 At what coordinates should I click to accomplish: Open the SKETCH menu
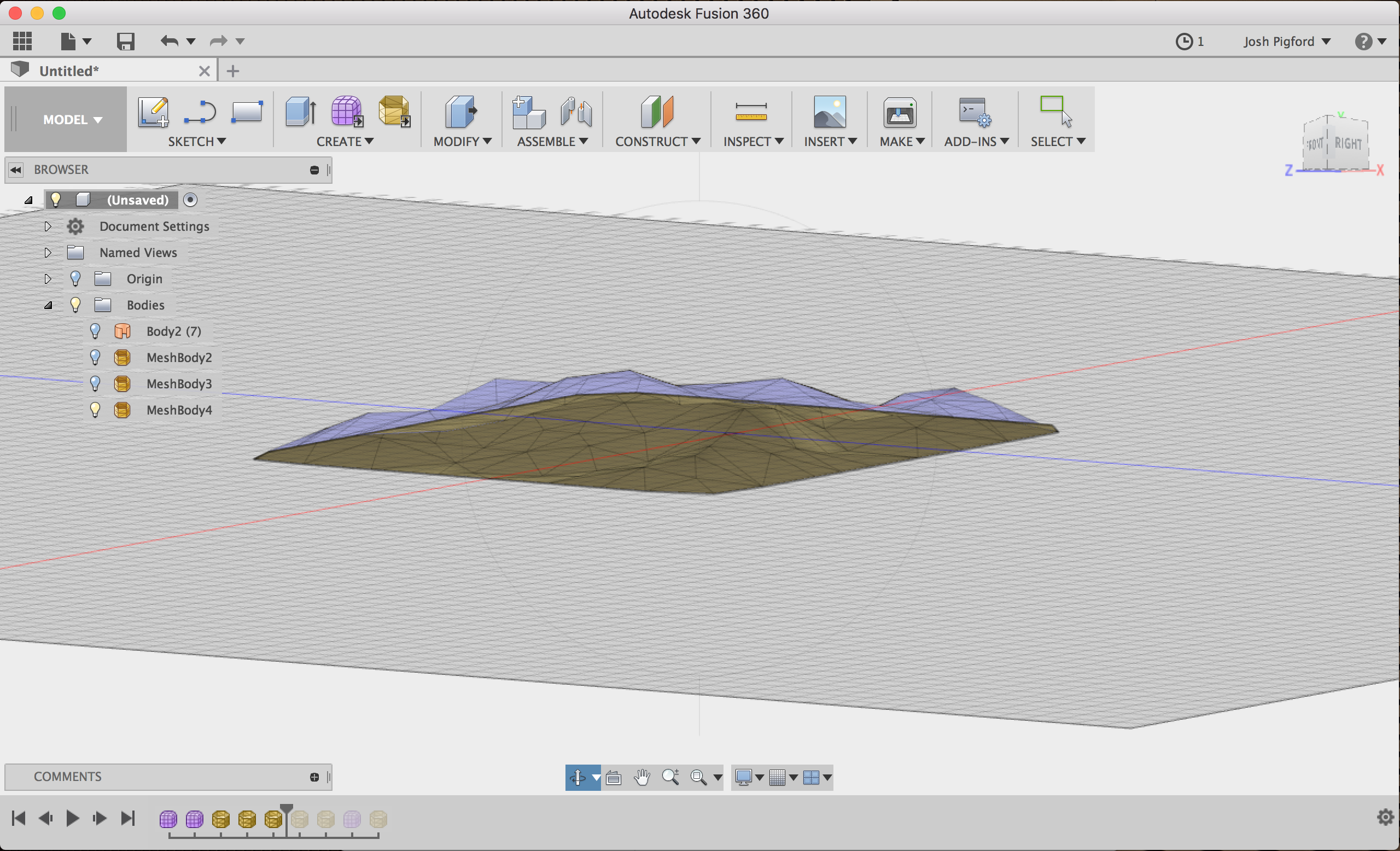196,142
